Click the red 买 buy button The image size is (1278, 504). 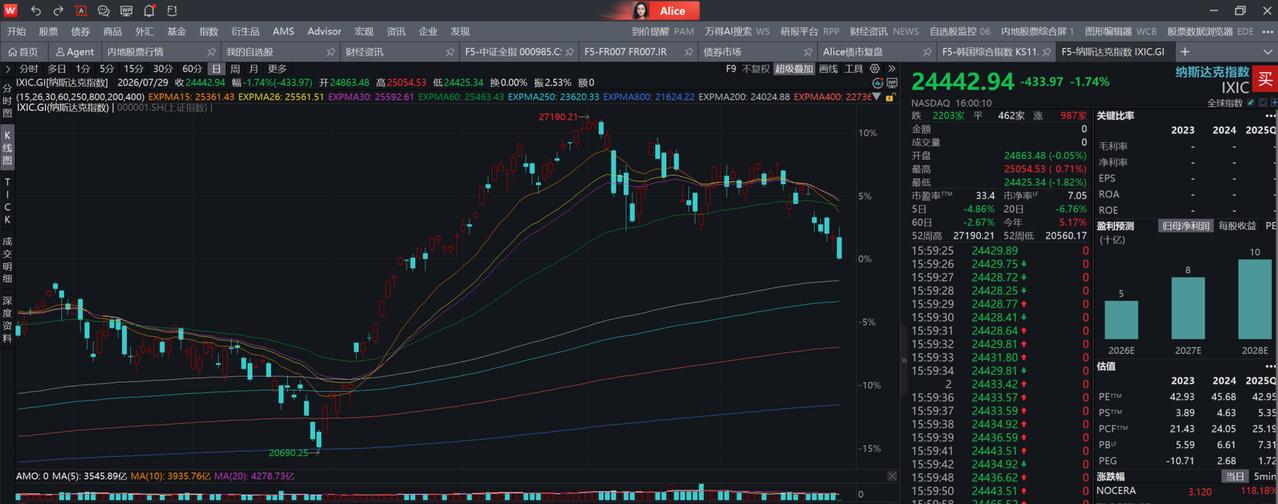1265,77
